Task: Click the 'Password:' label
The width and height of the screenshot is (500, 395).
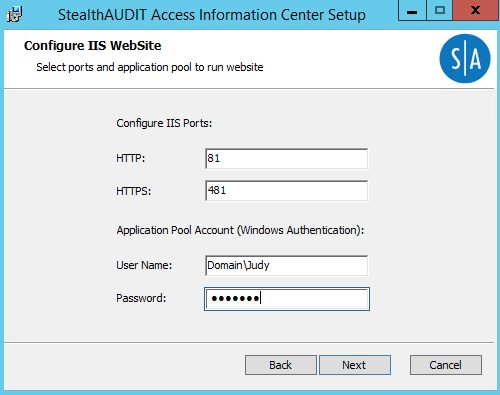Action: point(141,298)
